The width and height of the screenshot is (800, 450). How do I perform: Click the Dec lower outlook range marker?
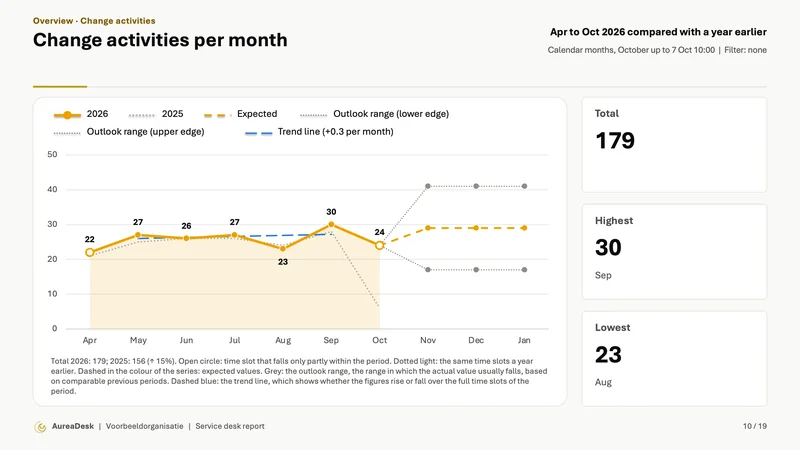coord(476,269)
